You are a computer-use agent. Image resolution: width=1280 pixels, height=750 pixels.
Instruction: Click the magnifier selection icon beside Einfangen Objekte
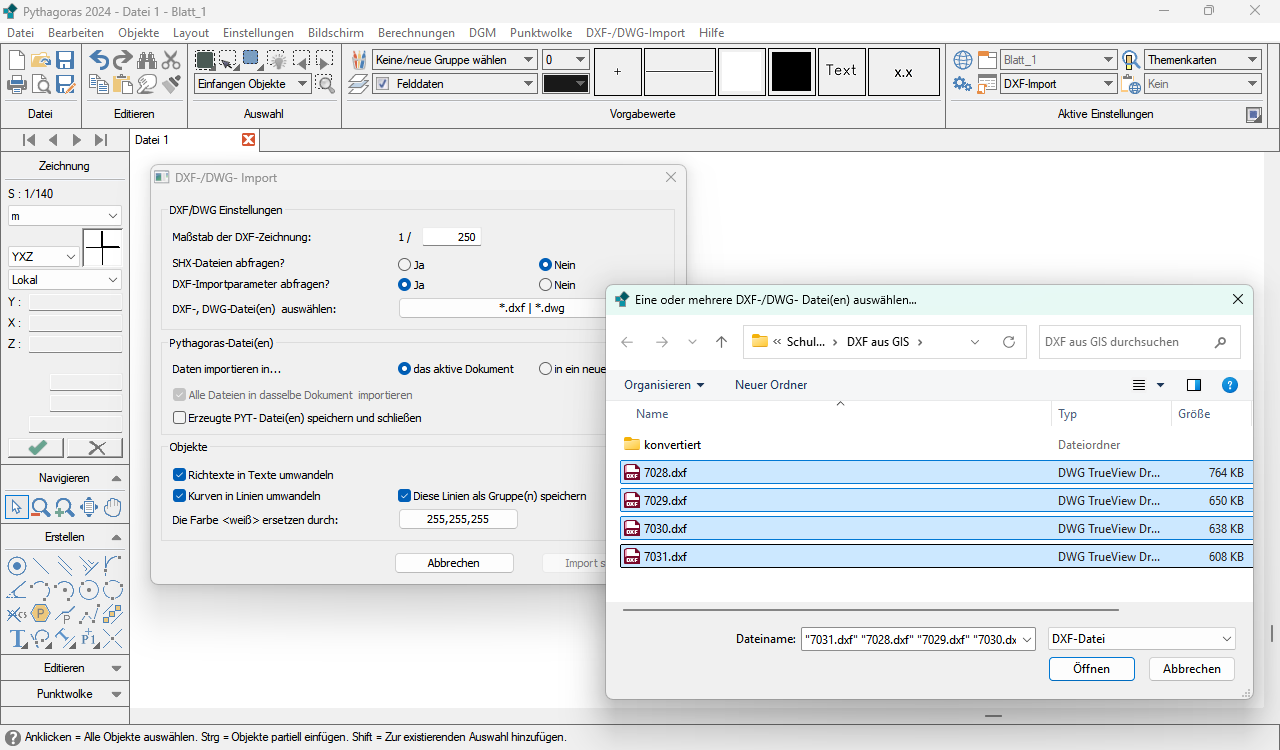pyautogui.click(x=325, y=84)
